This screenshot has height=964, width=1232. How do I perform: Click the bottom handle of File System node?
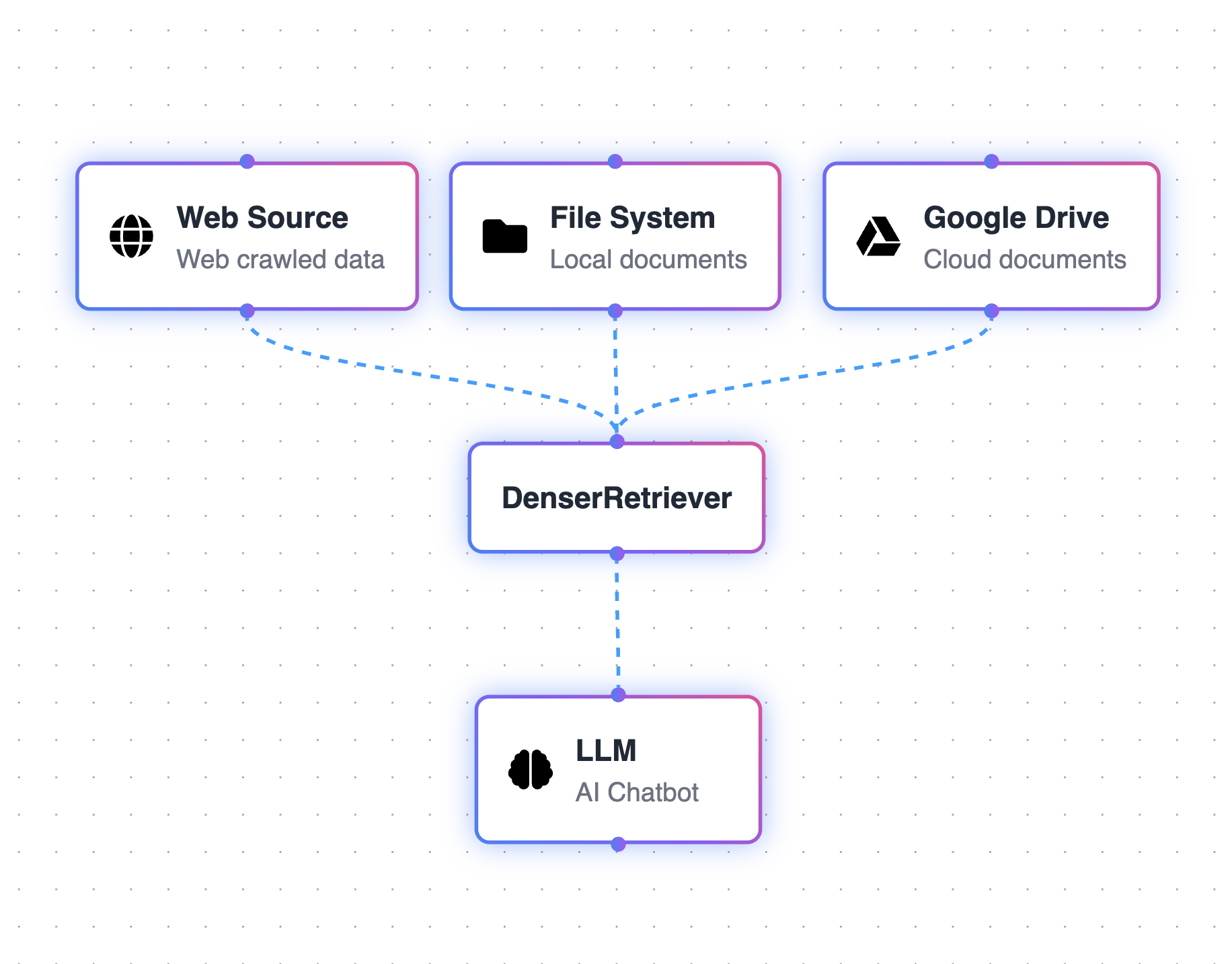pos(615,311)
